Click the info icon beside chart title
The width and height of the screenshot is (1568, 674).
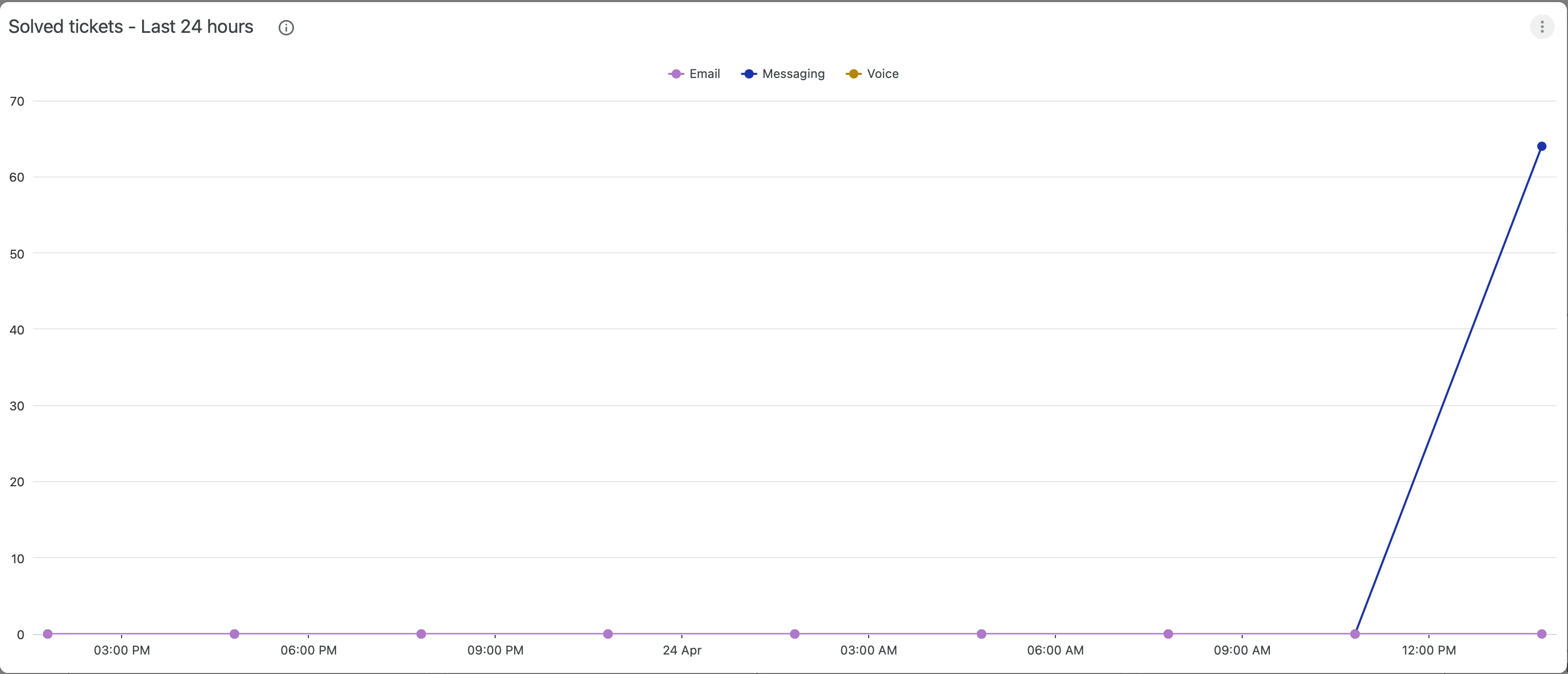point(286,28)
